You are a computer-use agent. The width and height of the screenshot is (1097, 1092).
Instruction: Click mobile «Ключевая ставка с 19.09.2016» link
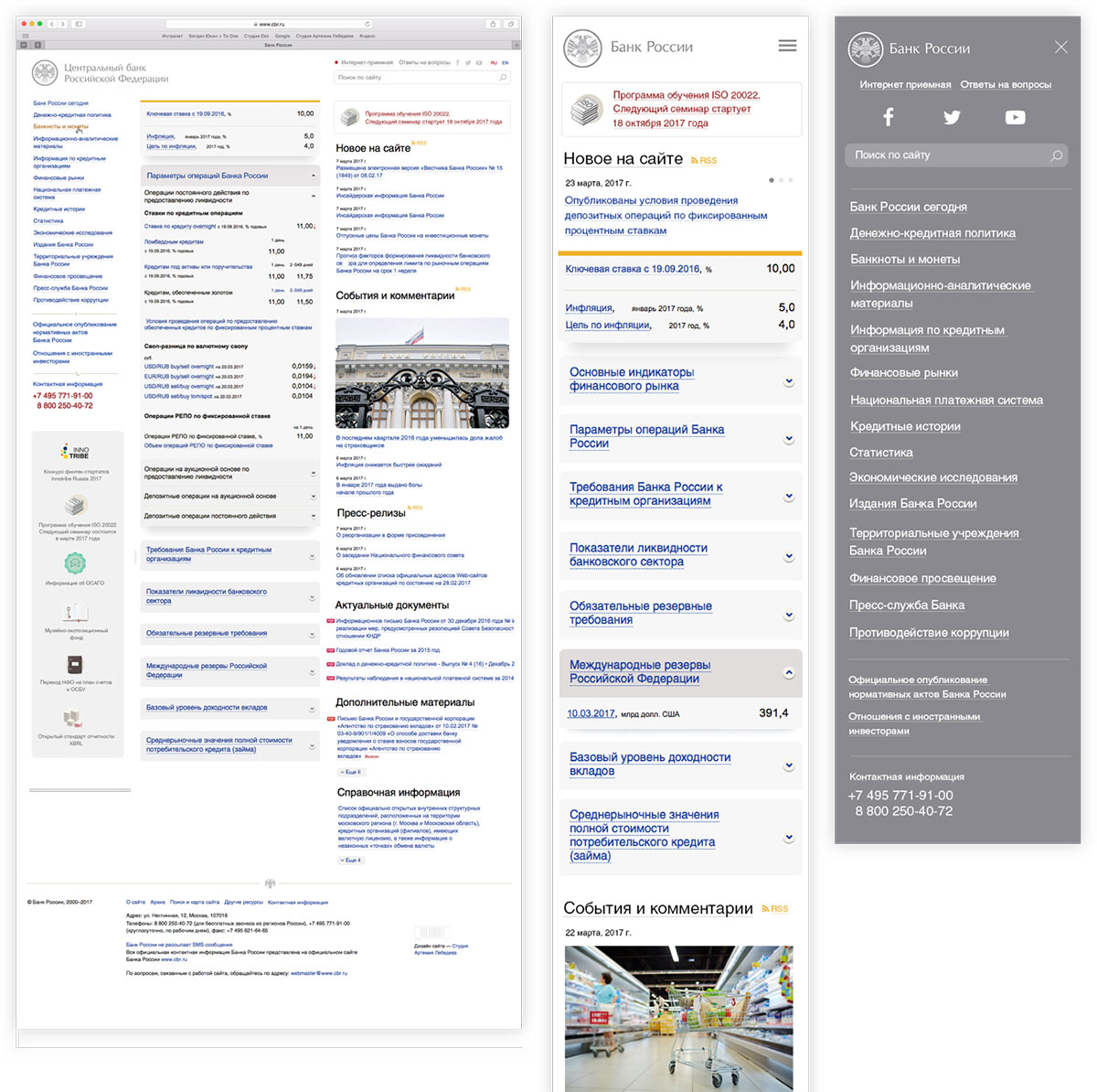633,269
